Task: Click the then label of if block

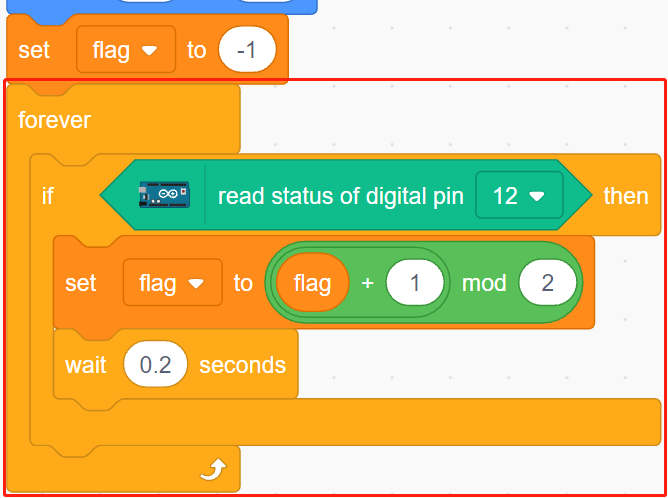Action: pos(626,196)
